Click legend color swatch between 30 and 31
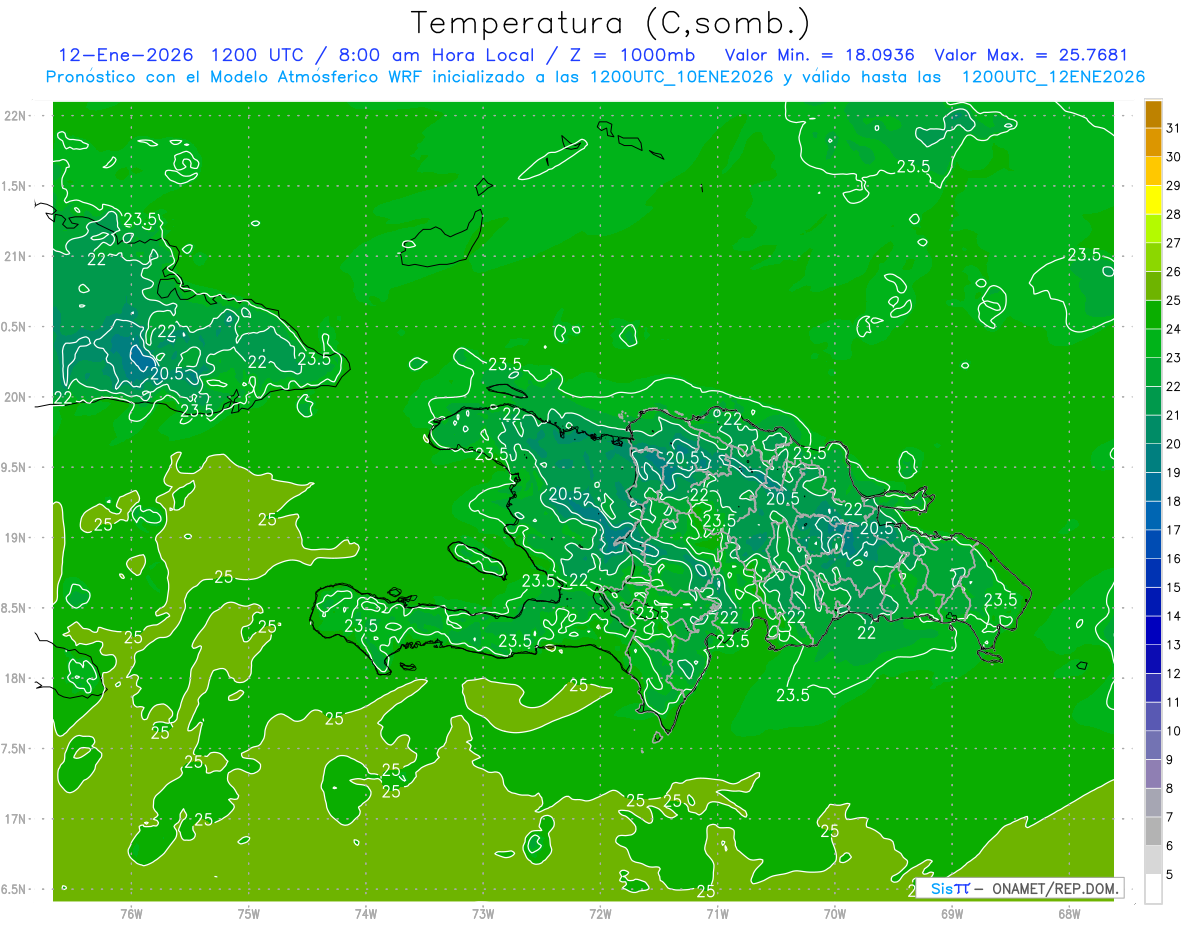The image size is (1200, 927). coord(1153,142)
